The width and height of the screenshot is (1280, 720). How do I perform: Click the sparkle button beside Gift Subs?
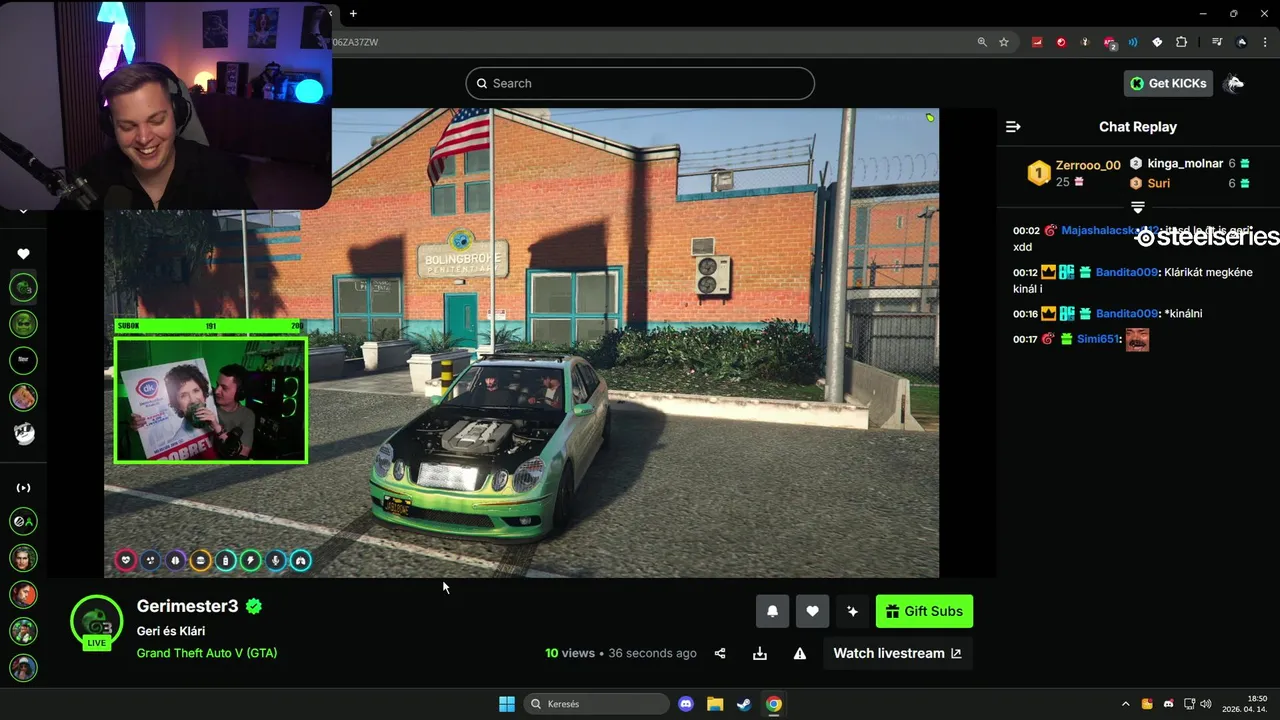(x=852, y=611)
